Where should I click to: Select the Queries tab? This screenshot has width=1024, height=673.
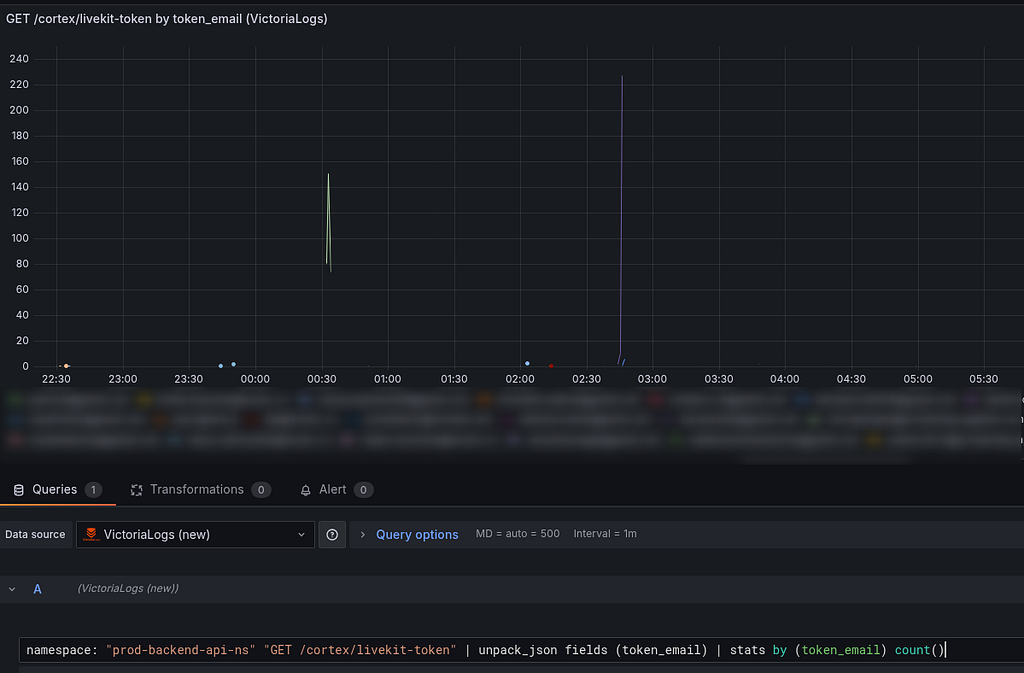[x=57, y=490]
